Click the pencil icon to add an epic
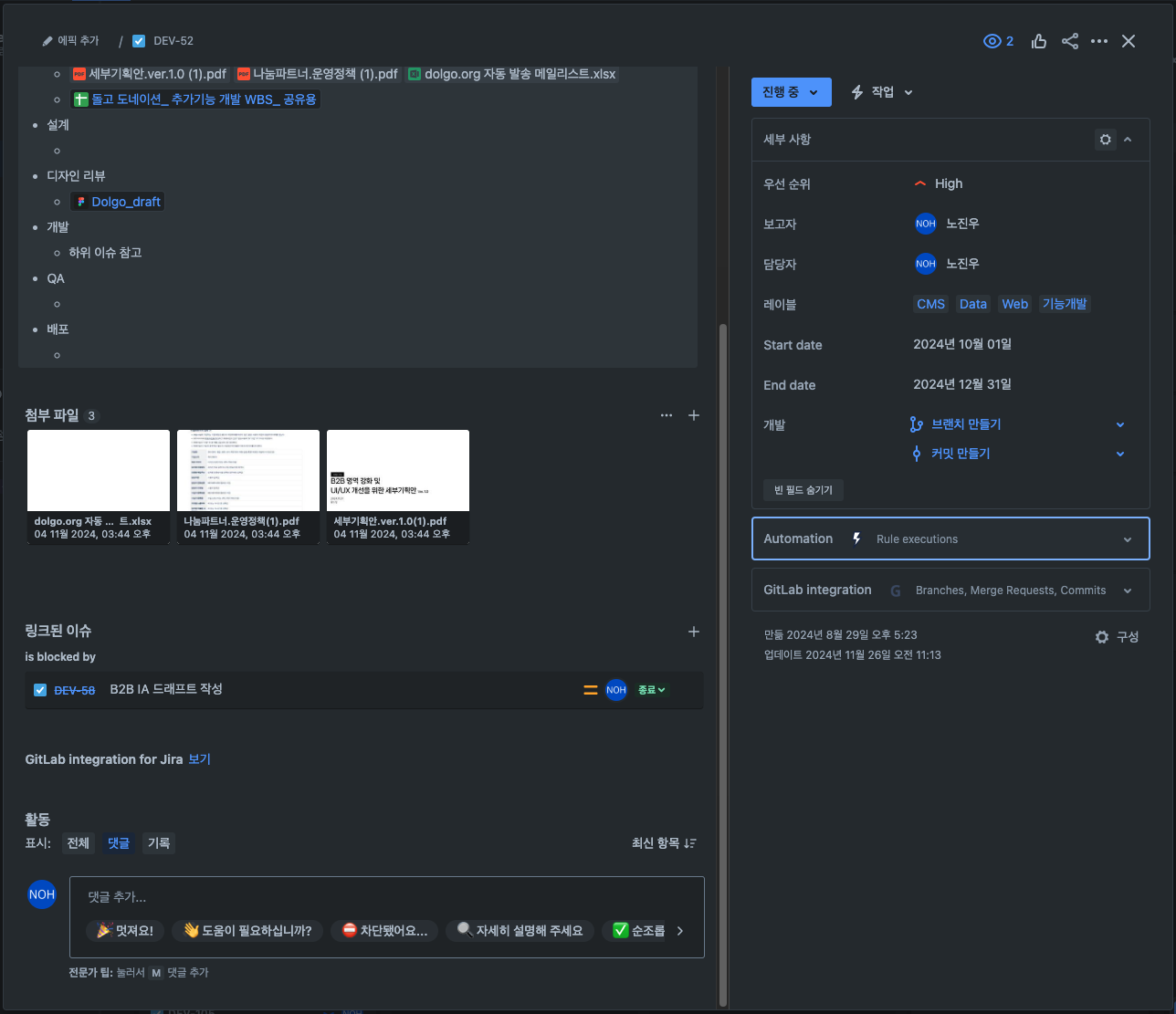The height and width of the screenshot is (1014, 1176). [47, 41]
